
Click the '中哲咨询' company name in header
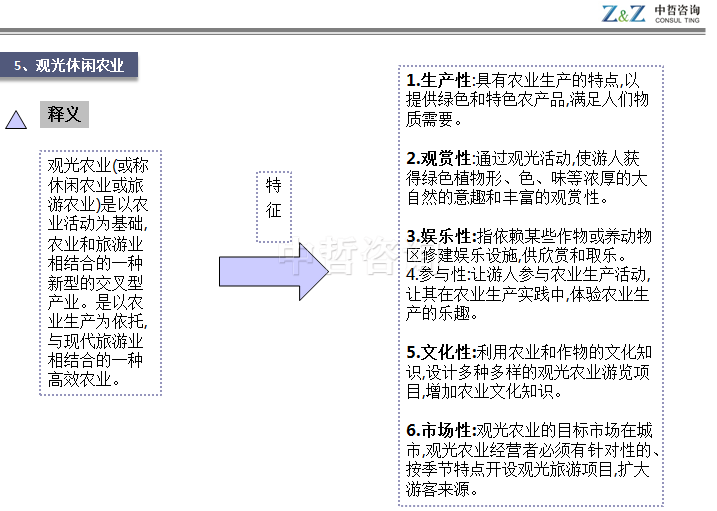(x=677, y=10)
